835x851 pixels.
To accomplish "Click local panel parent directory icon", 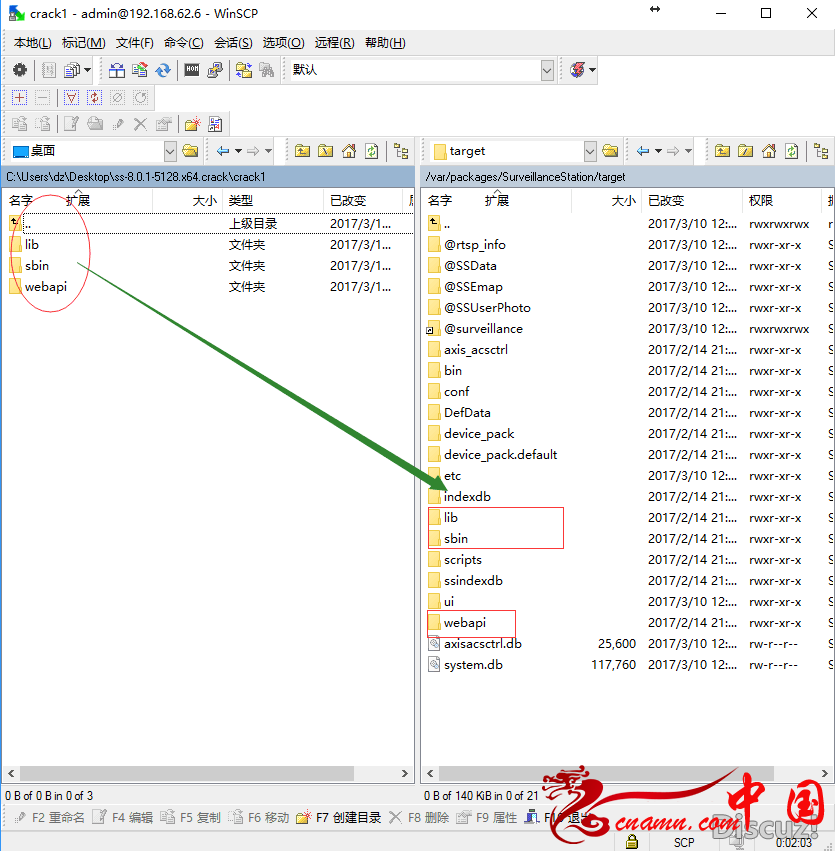I will click(x=302, y=151).
